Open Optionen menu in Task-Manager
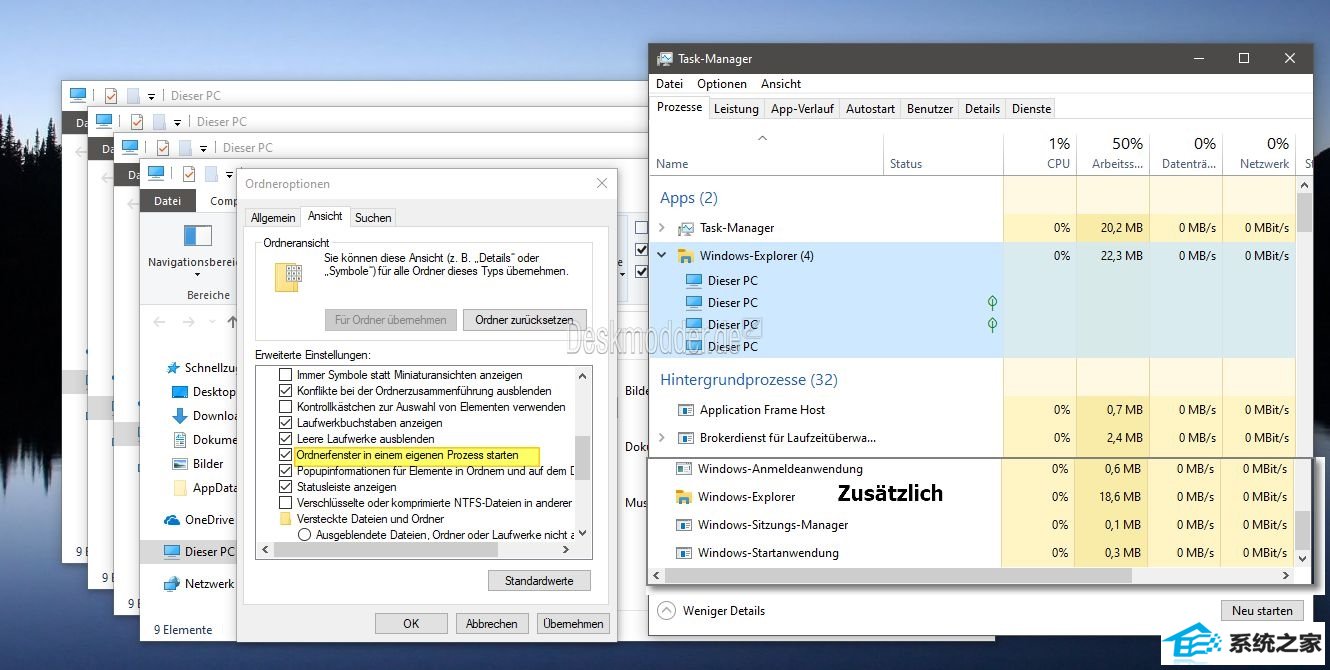 pos(722,84)
